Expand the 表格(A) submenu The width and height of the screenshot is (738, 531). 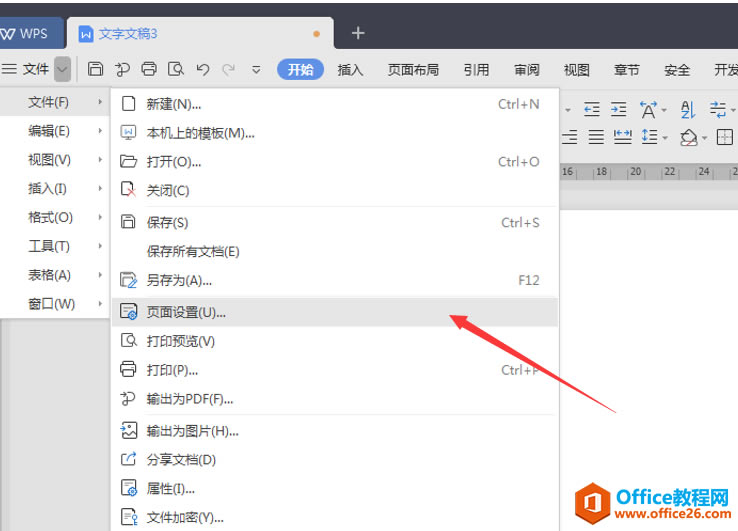pos(55,275)
